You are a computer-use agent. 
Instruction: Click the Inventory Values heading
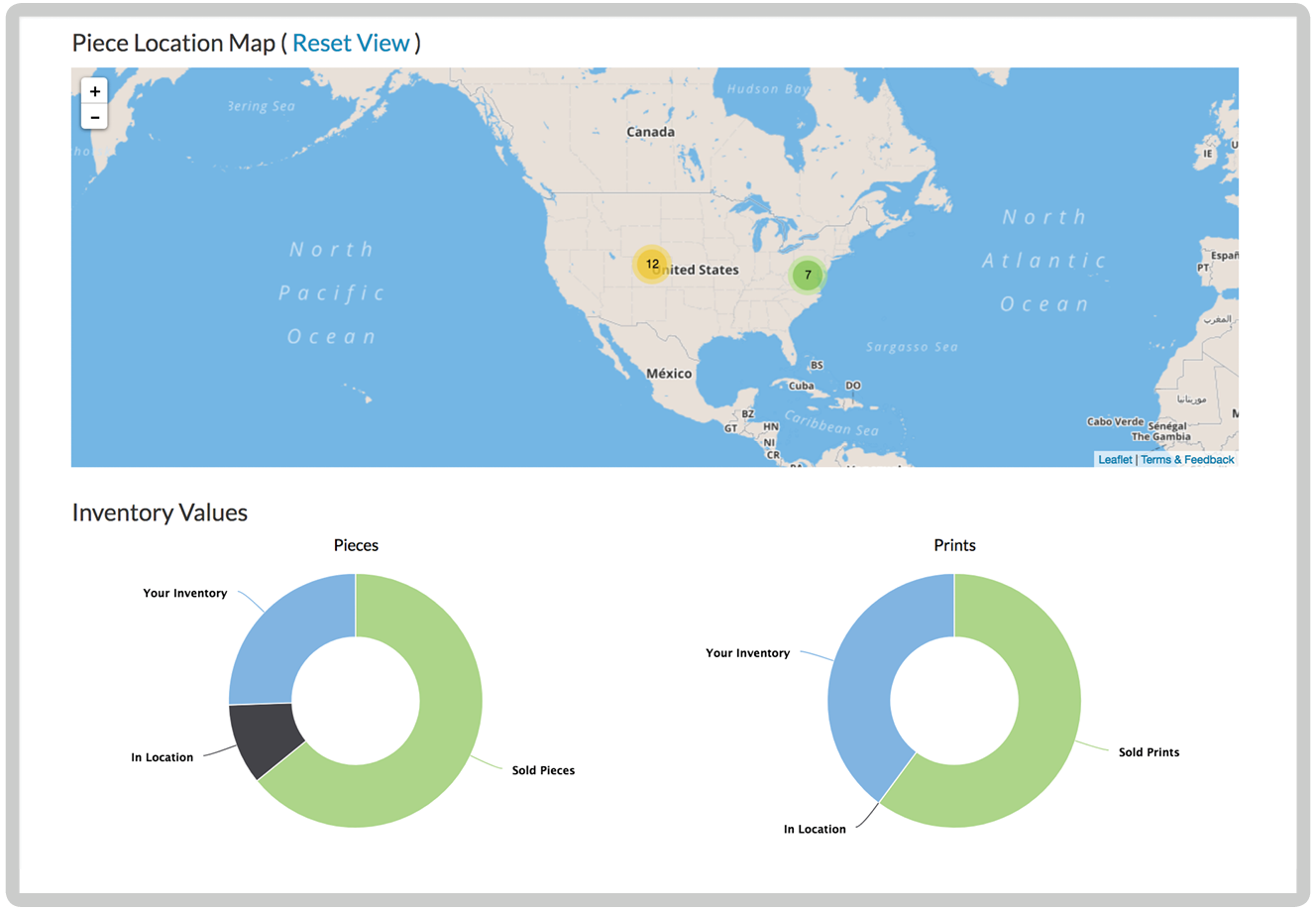[x=160, y=512]
